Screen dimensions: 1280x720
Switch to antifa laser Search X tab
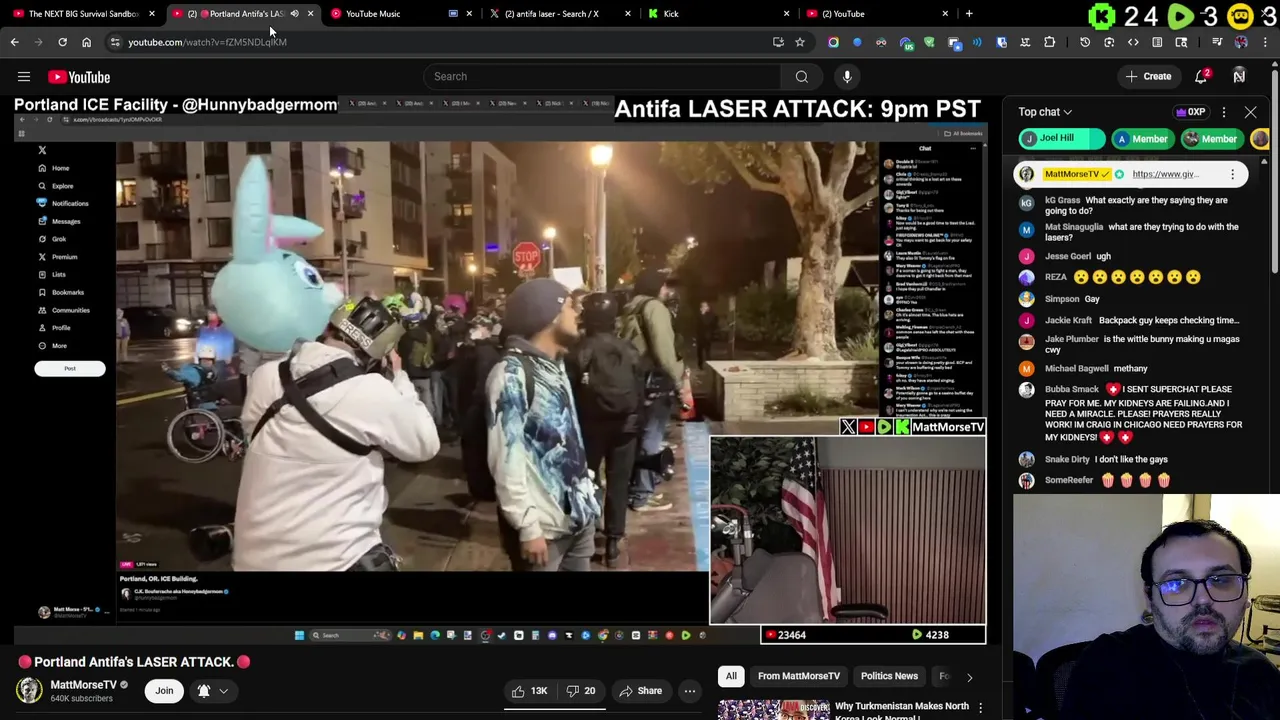552,14
